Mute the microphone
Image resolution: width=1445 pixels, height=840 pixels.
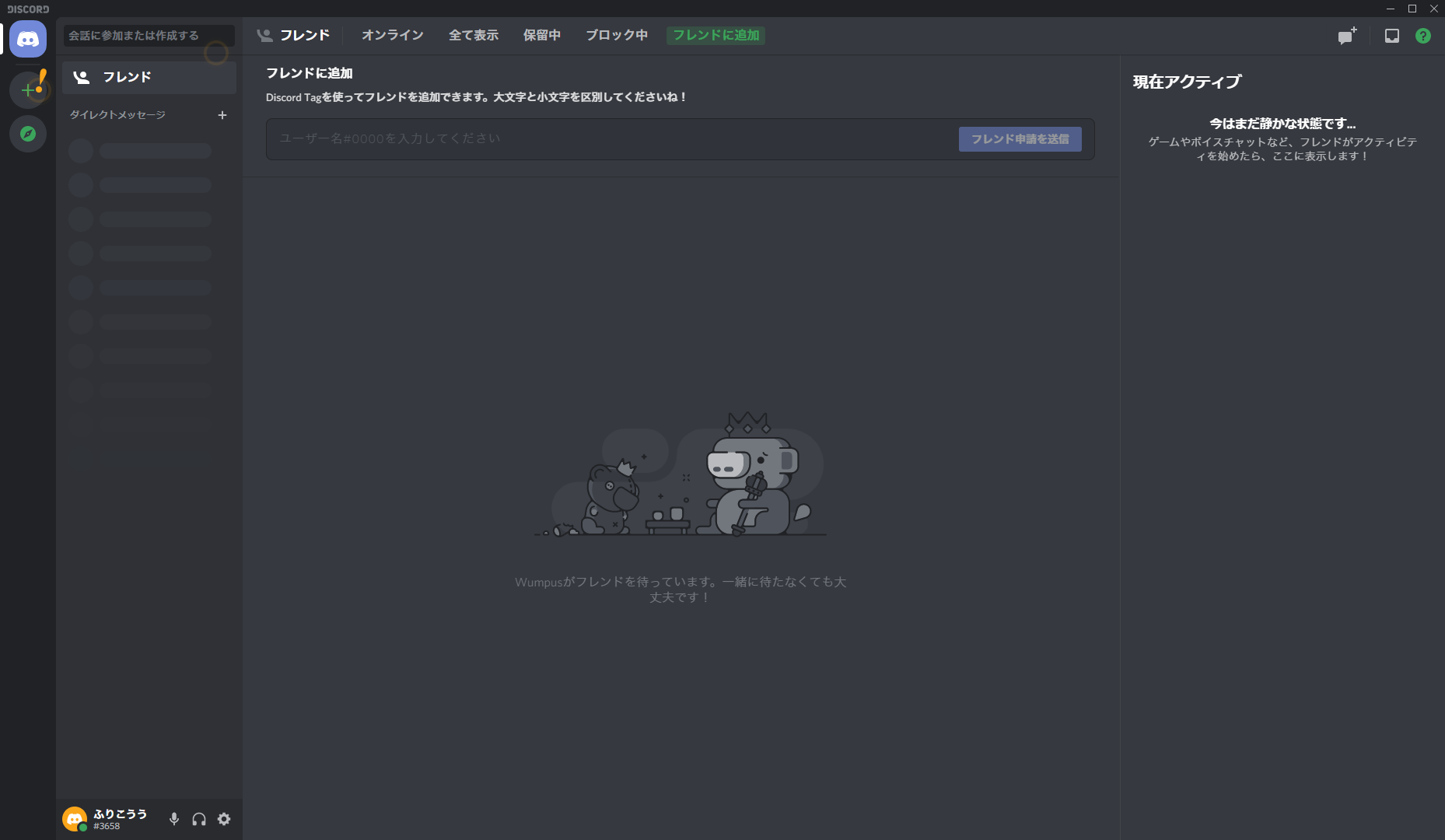pyautogui.click(x=174, y=819)
